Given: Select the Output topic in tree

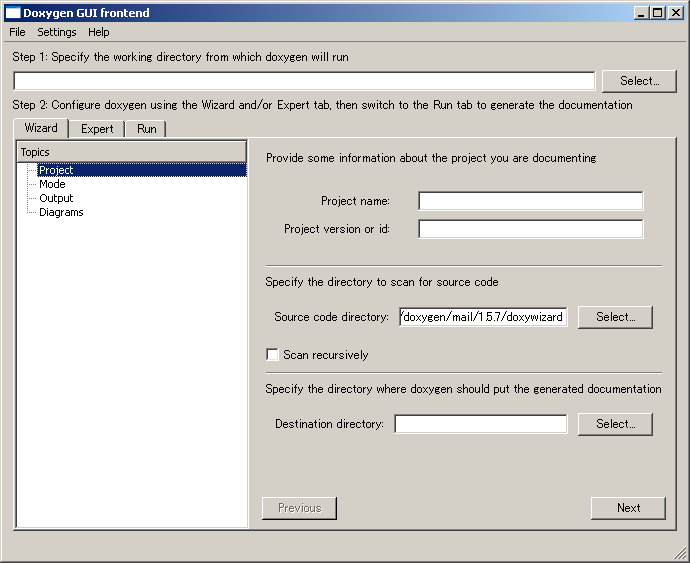Looking at the screenshot, I should point(56,198).
